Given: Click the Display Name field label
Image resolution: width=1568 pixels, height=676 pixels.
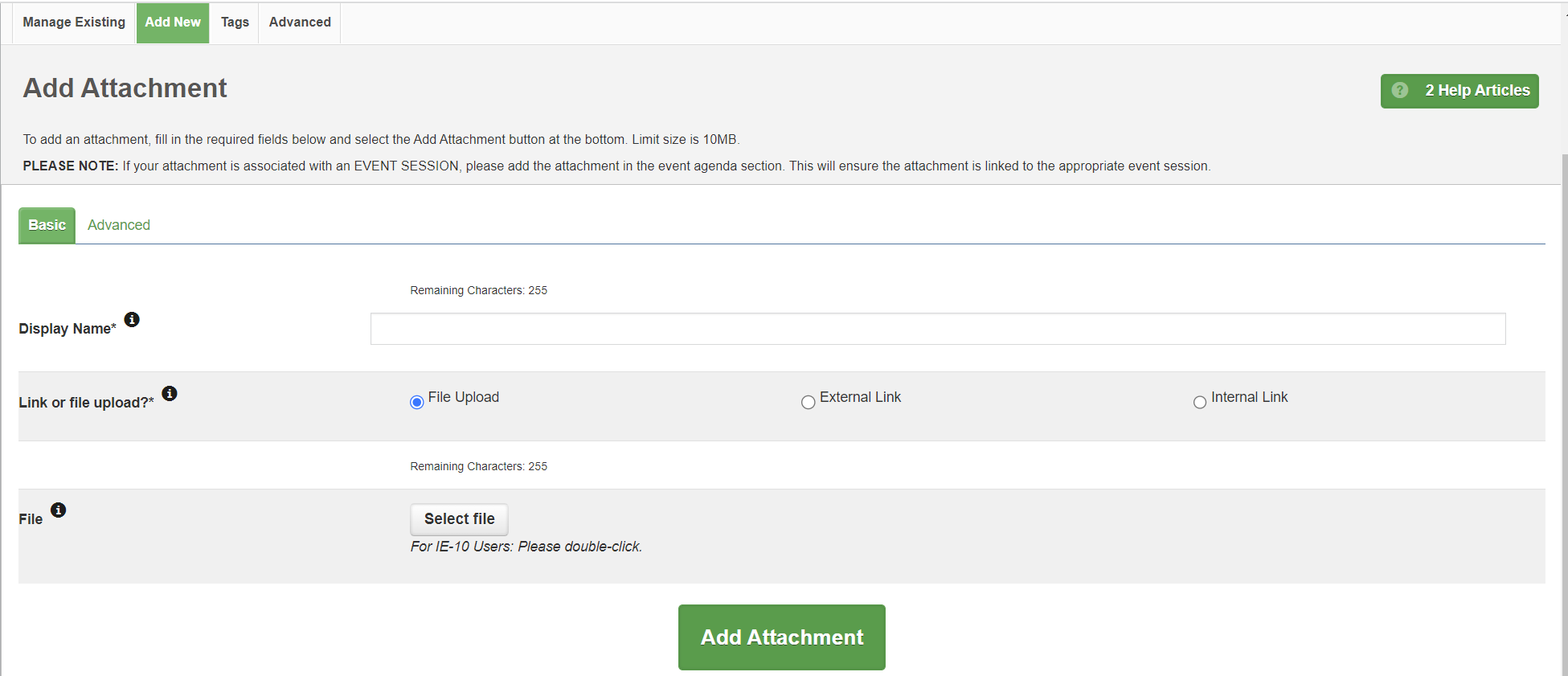Looking at the screenshot, I should [68, 329].
